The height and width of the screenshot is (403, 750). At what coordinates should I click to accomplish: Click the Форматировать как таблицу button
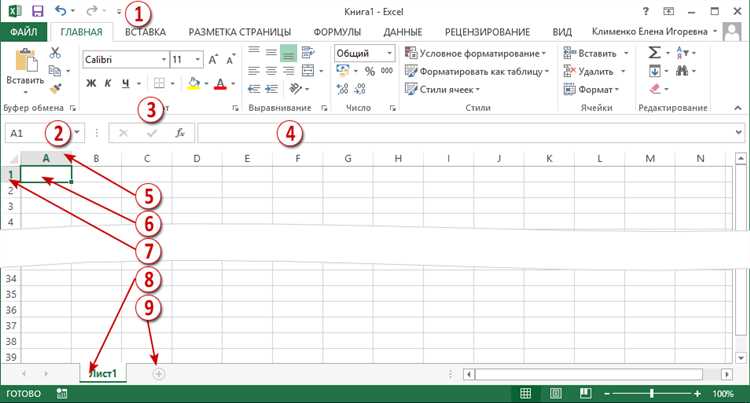[x=477, y=72]
